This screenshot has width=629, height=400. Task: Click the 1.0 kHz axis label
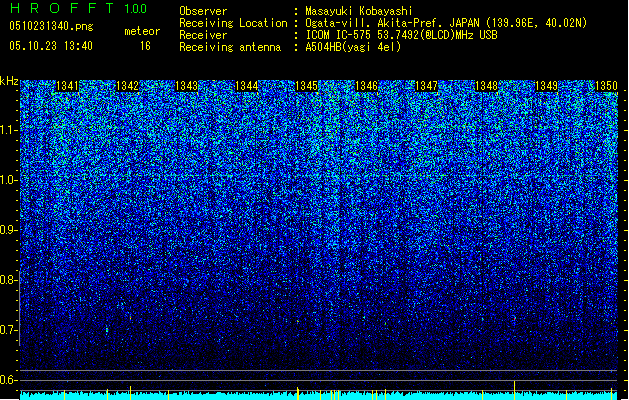point(8,180)
